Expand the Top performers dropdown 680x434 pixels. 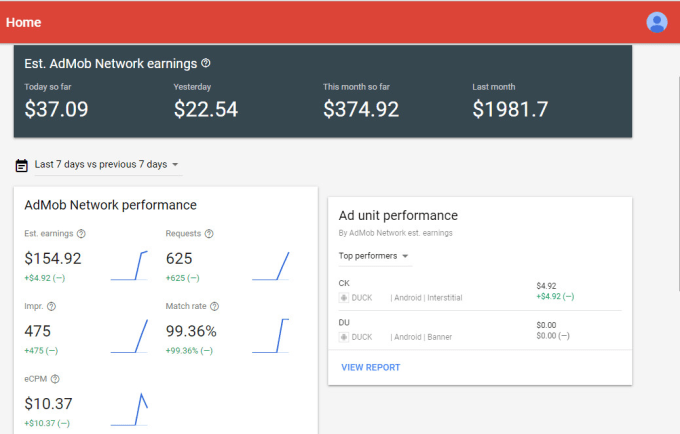coord(373,256)
